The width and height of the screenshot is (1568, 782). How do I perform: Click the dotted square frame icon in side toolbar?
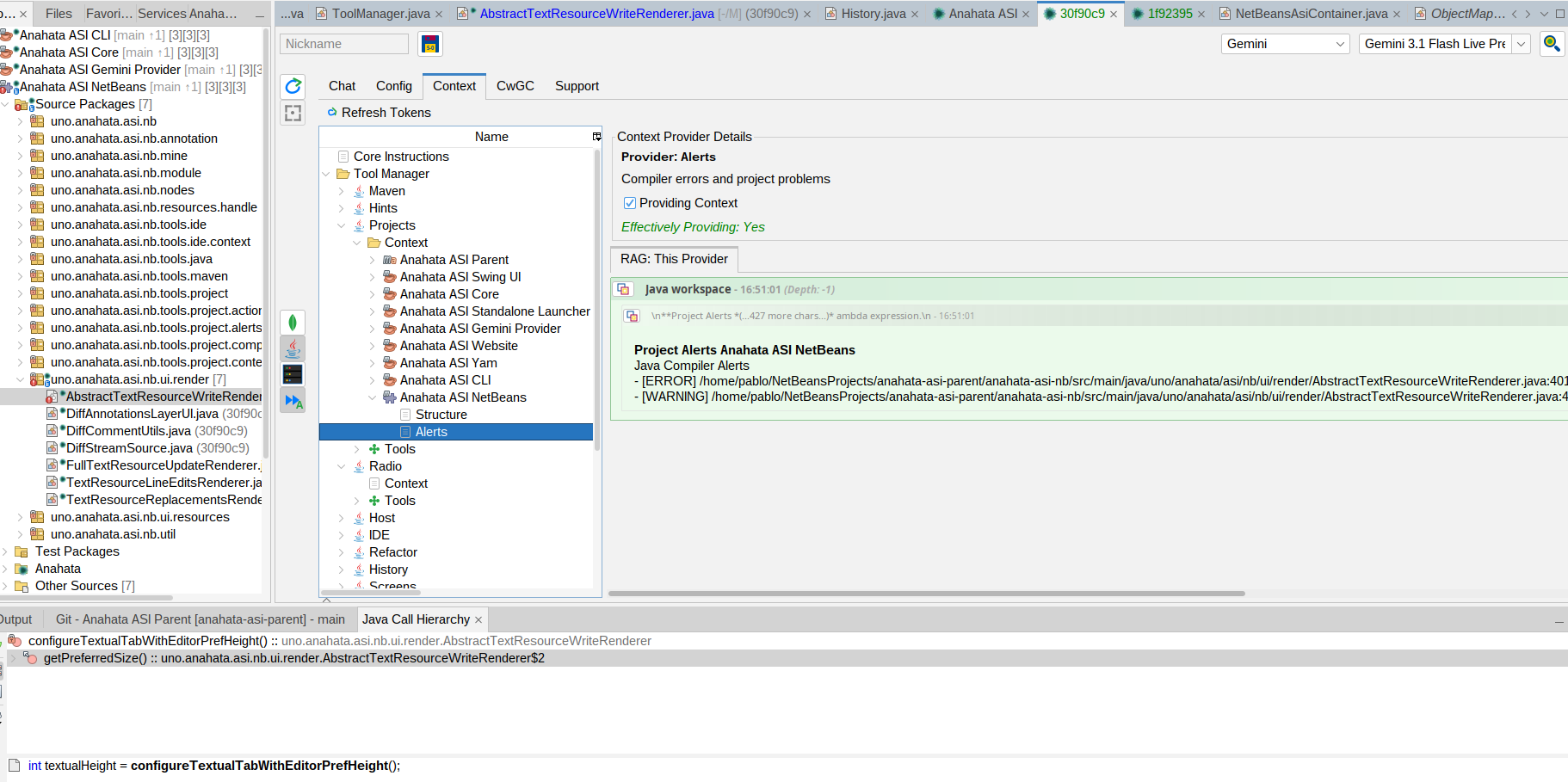[293, 113]
